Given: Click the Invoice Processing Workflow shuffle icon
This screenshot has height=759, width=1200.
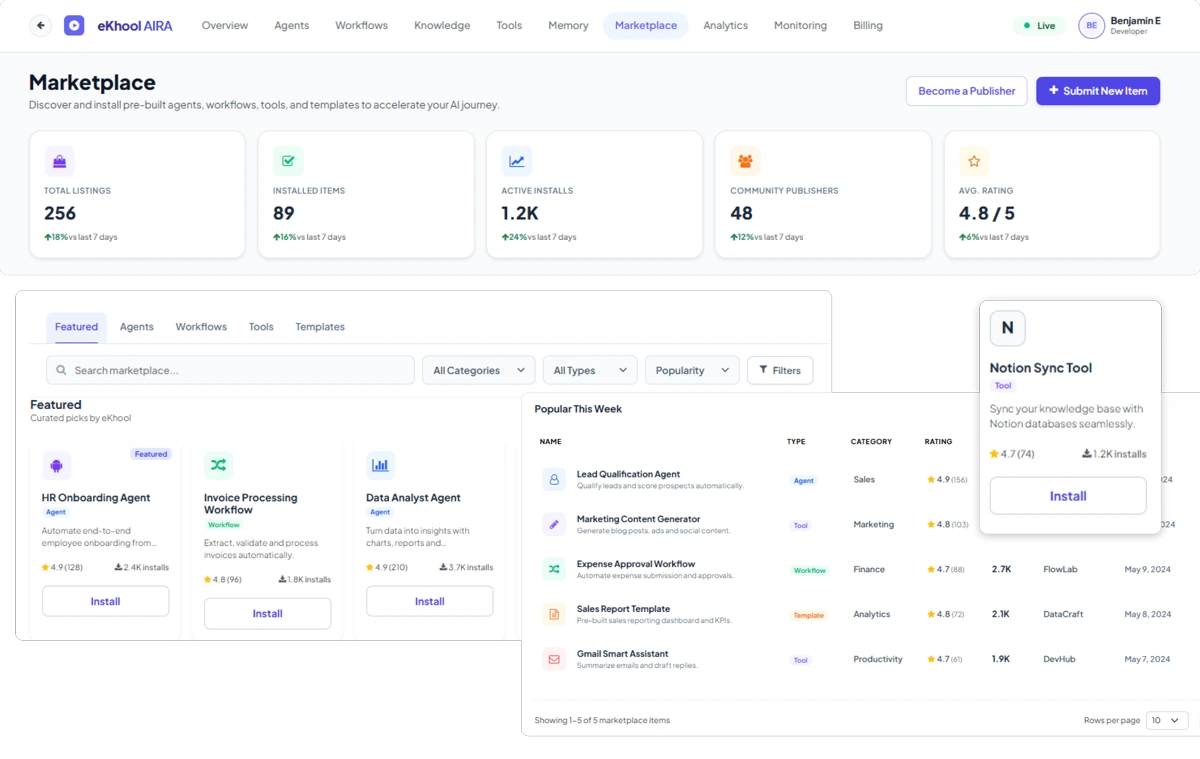Looking at the screenshot, I should pyautogui.click(x=218, y=465).
